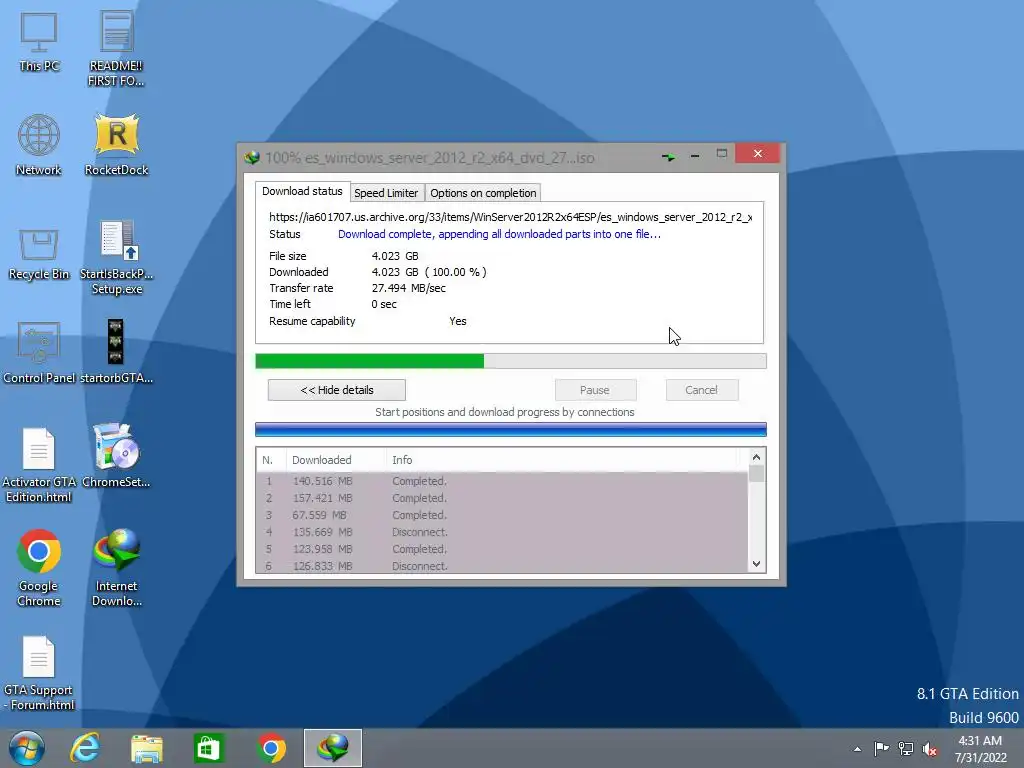Image resolution: width=1024 pixels, height=768 pixels.
Task: Click the N. column header
Action: pos(271,460)
